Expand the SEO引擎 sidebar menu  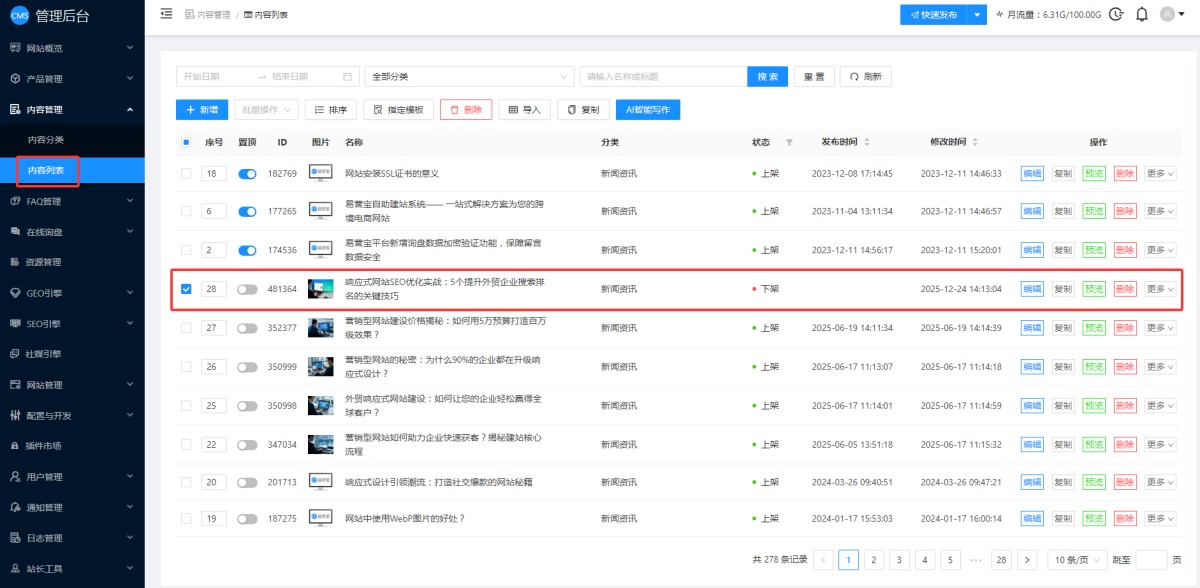coord(72,323)
